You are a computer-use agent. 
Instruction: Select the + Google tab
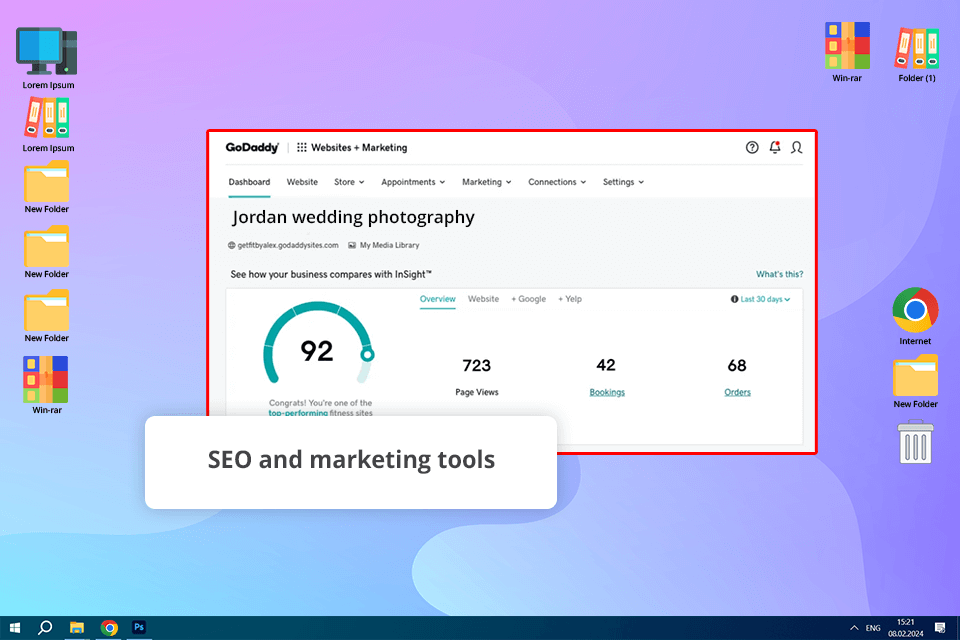pos(528,299)
